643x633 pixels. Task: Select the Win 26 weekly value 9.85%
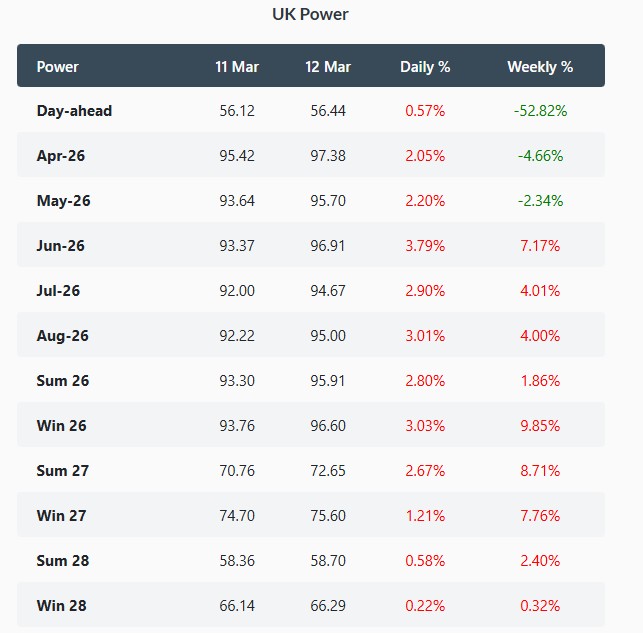(540, 426)
